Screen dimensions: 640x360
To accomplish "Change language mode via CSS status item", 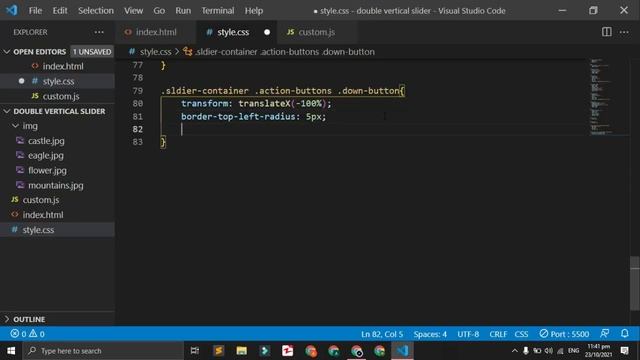I will pos(521,334).
